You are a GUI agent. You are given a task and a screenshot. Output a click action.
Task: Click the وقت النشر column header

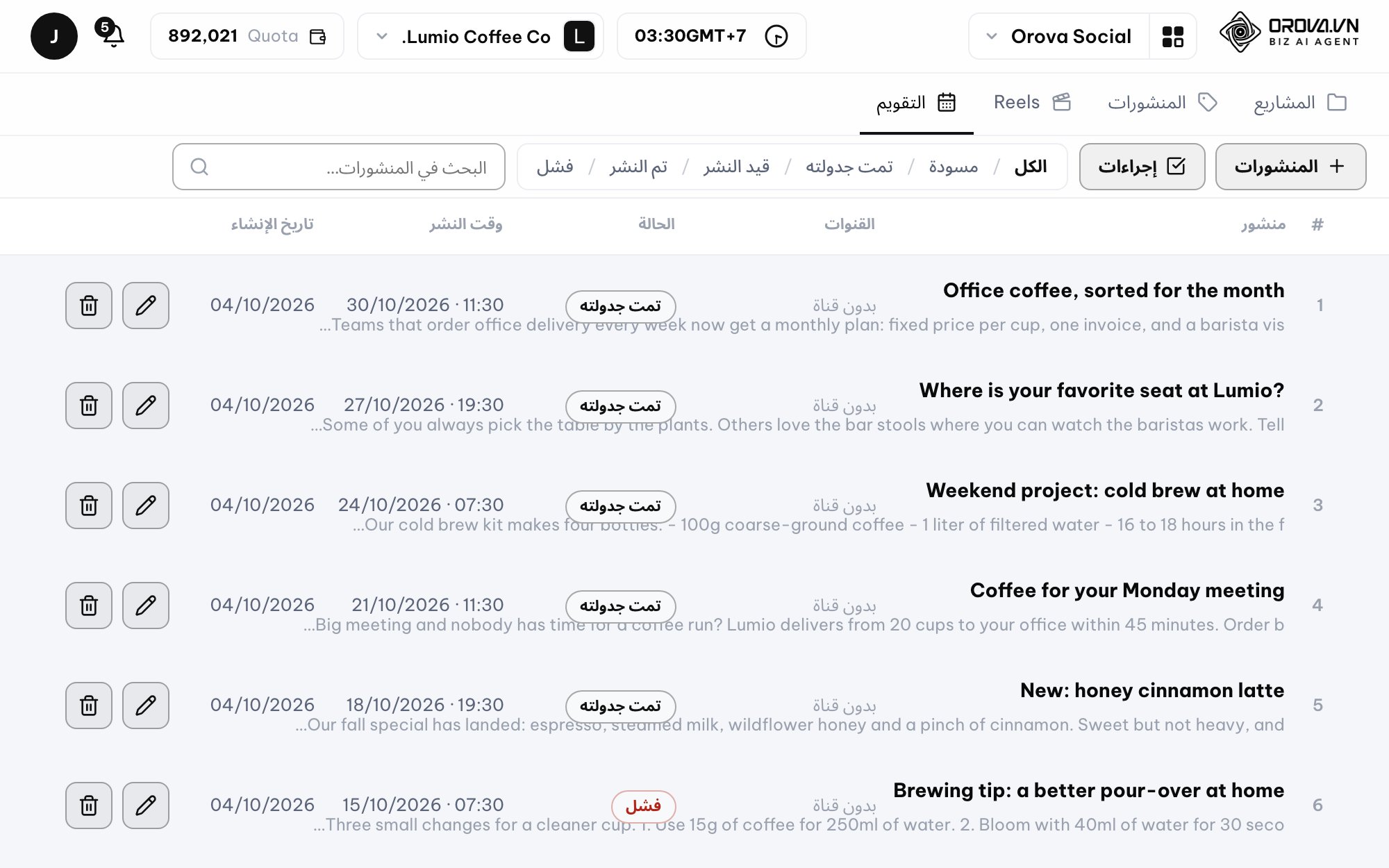tap(465, 224)
